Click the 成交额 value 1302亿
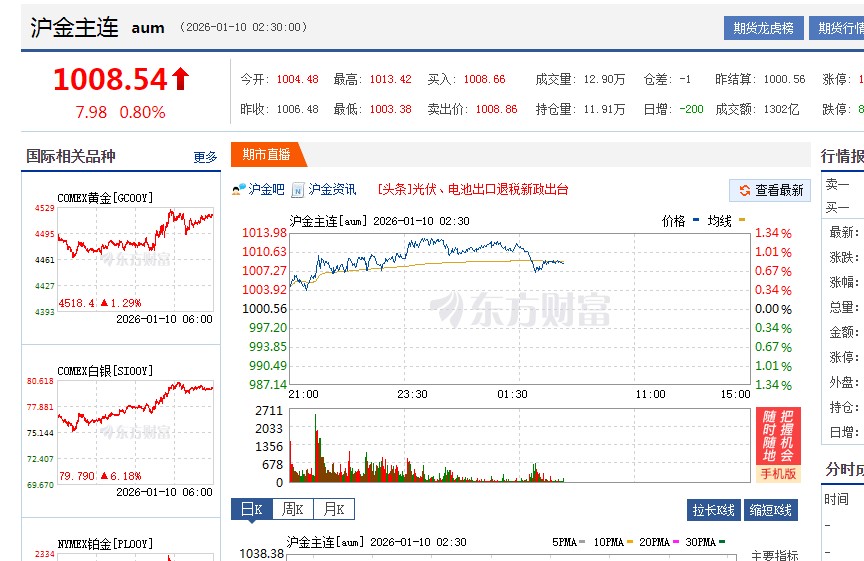 coord(781,109)
